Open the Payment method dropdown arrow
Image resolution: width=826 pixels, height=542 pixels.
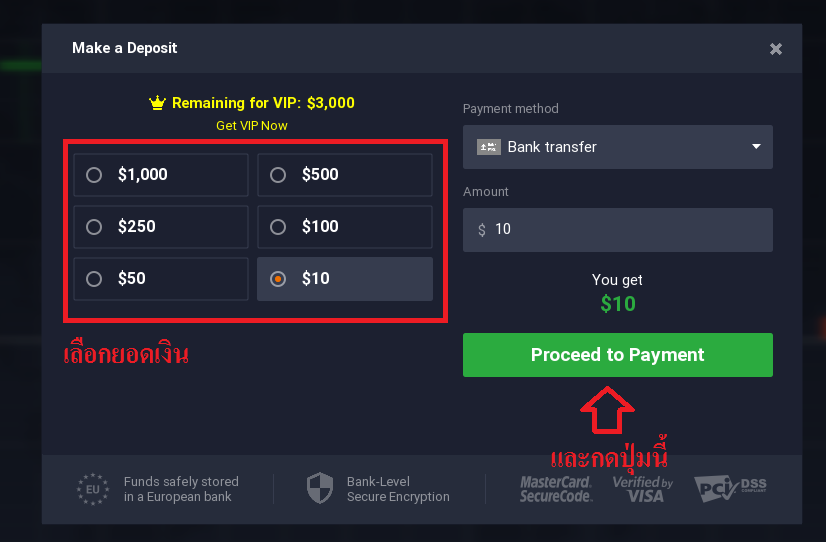756,146
